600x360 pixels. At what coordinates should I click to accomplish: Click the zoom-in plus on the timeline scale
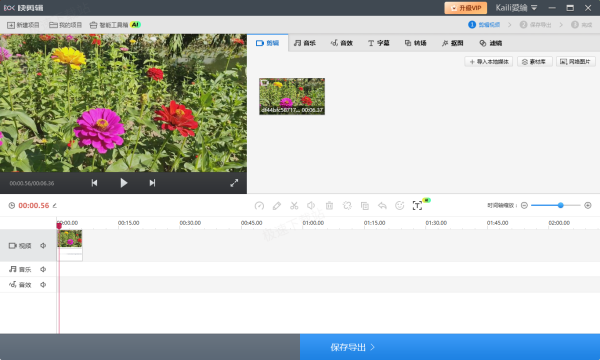pos(588,205)
